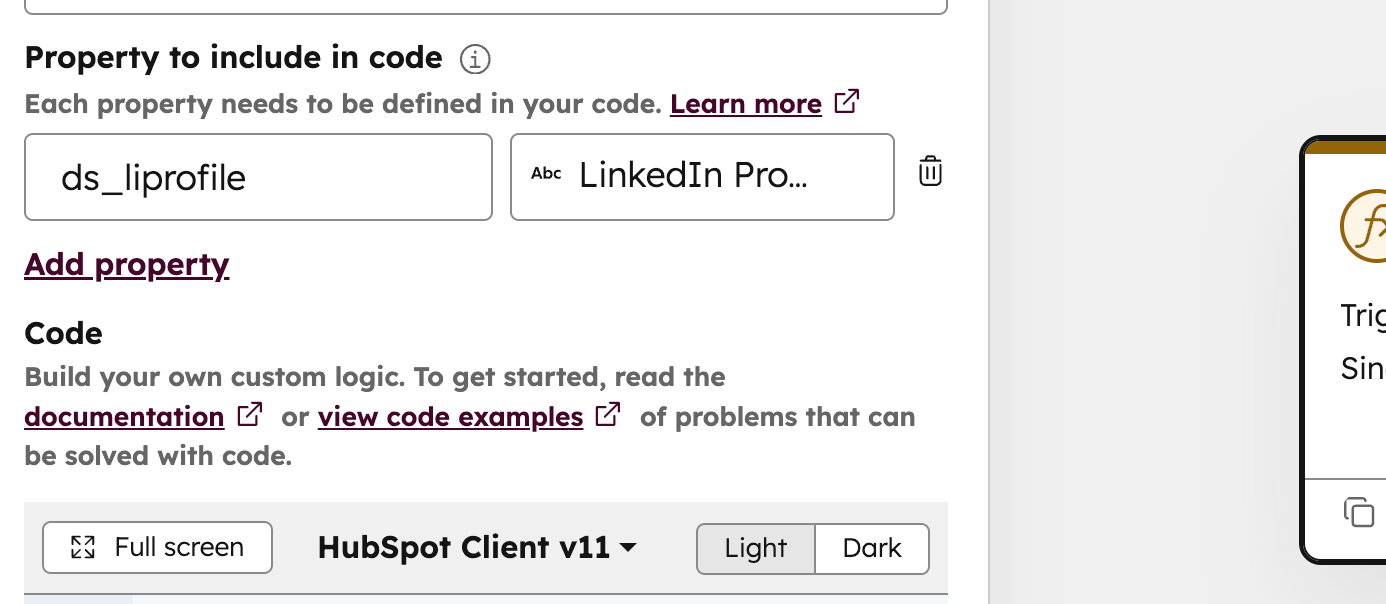
Task: Open the HubSpot Client v11 version dropdown
Action: [477, 547]
